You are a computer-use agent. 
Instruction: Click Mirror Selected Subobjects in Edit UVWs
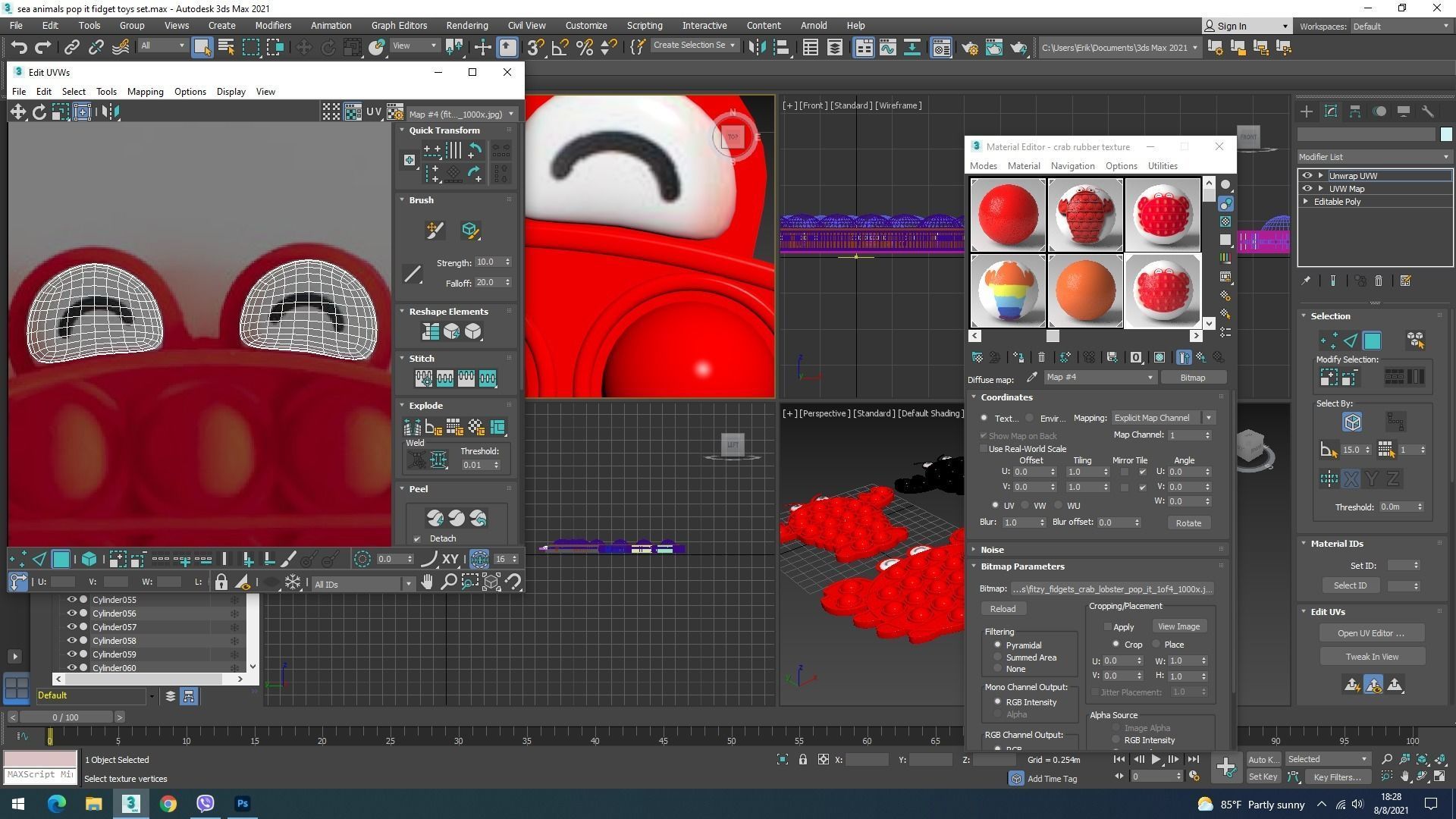[110, 112]
